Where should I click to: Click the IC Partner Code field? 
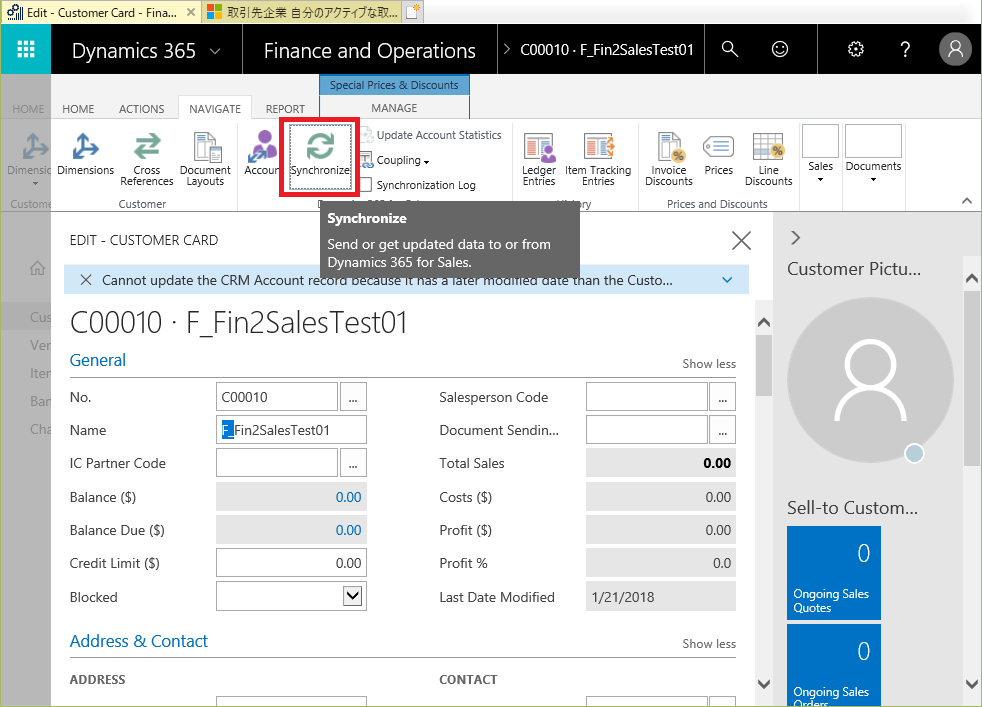(277, 463)
